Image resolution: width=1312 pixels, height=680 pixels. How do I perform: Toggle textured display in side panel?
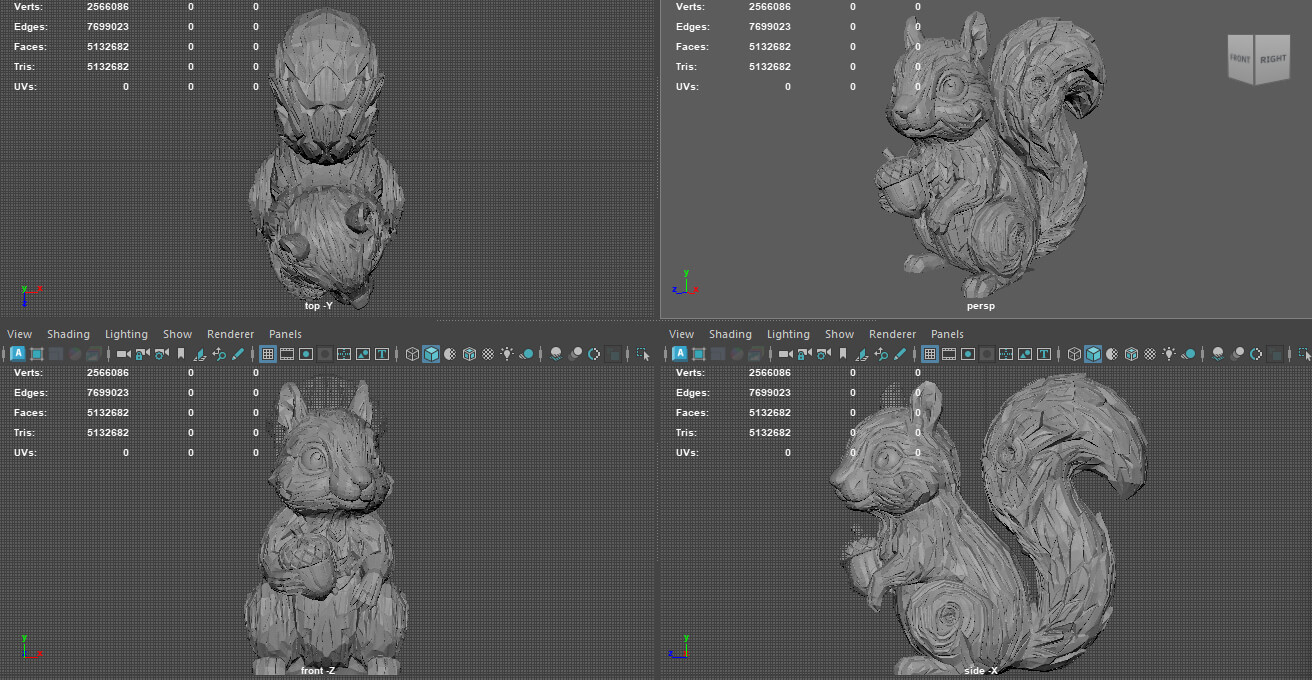(x=1150, y=354)
